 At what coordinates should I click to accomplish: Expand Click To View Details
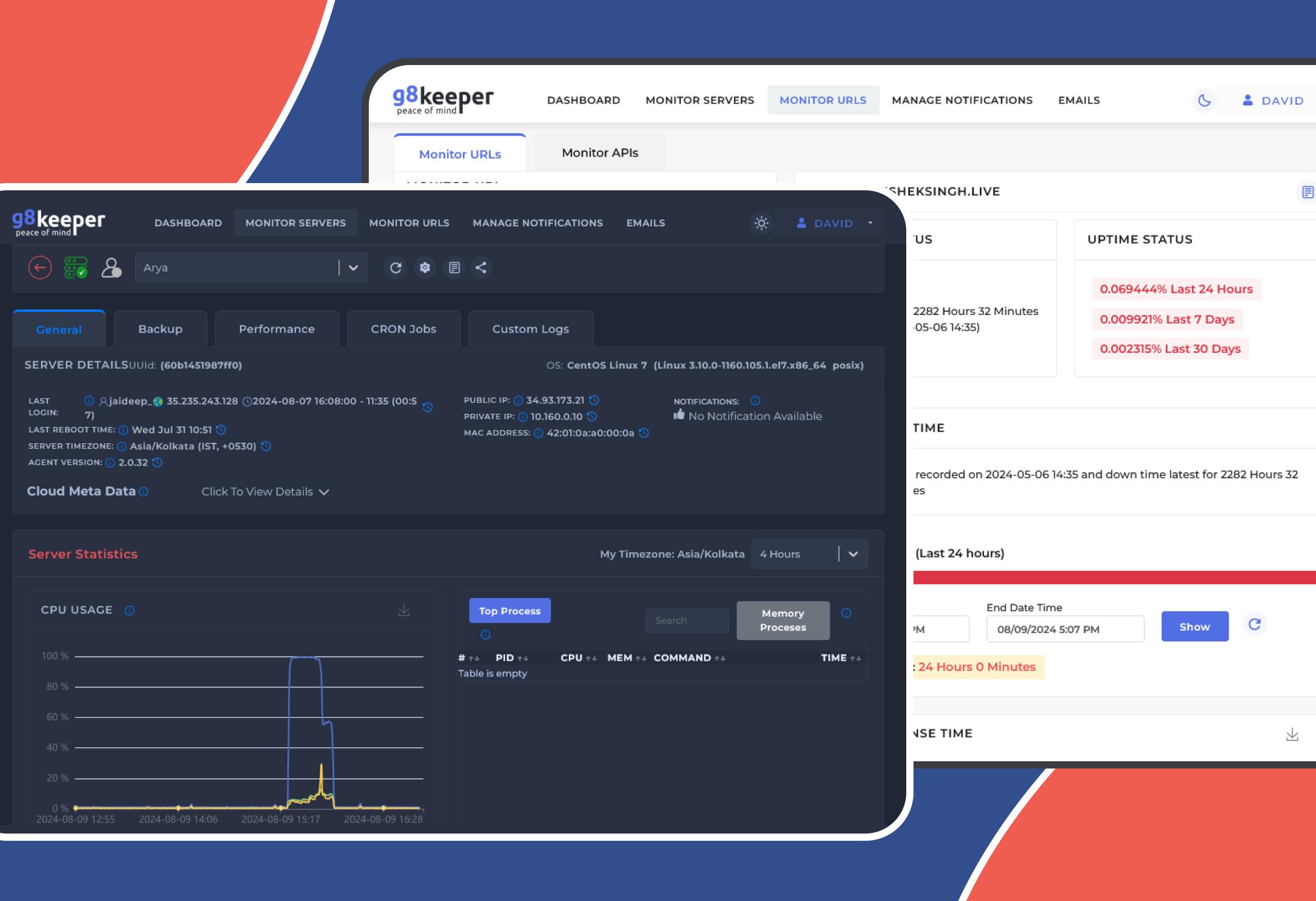(x=265, y=491)
